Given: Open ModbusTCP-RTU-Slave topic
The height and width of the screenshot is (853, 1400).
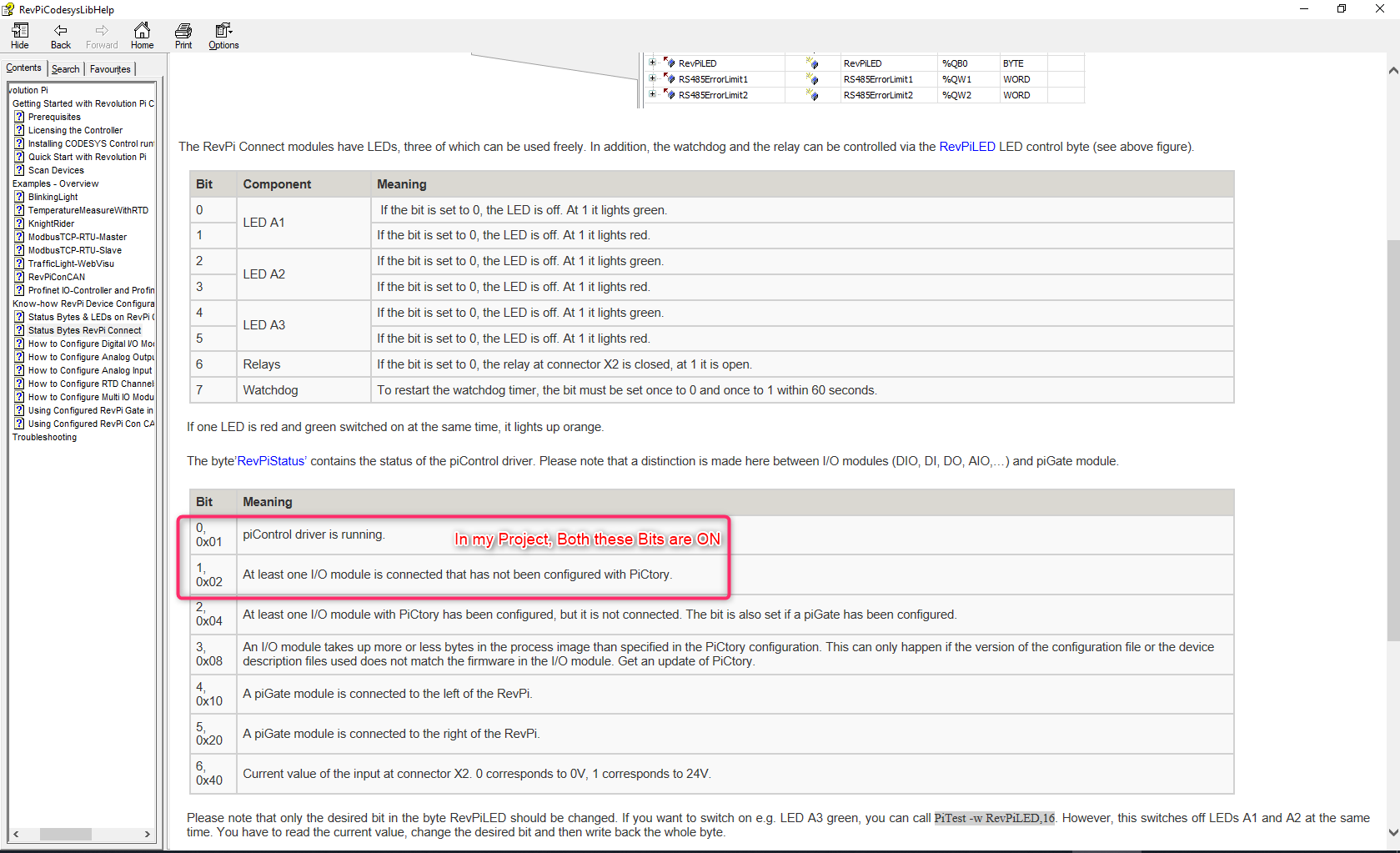Looking at the screenshot, I should point(75,250).
